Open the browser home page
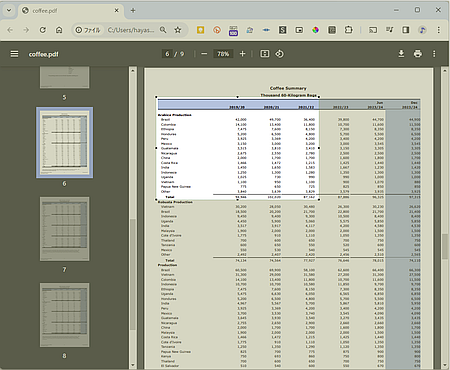The height and width of the screenshot is (370, 450). pos(59,30)
